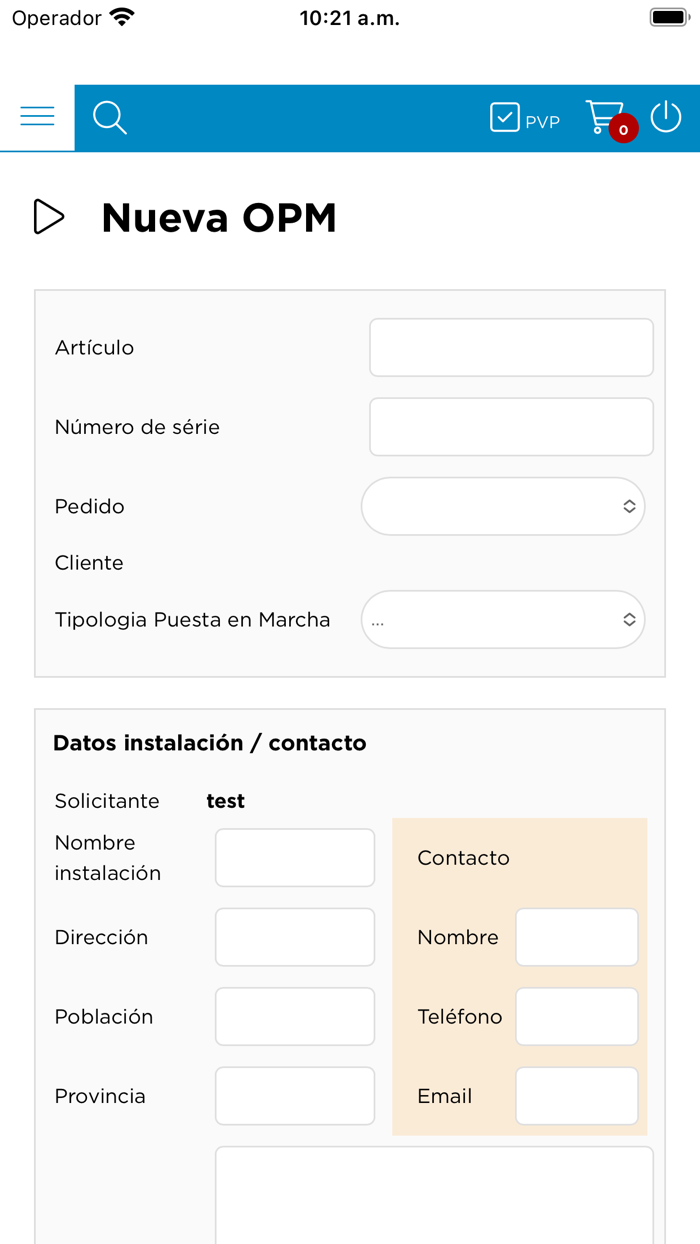The image size is (700, 1244).
Task: Open the shopping cart
Action: coord(603,115)
